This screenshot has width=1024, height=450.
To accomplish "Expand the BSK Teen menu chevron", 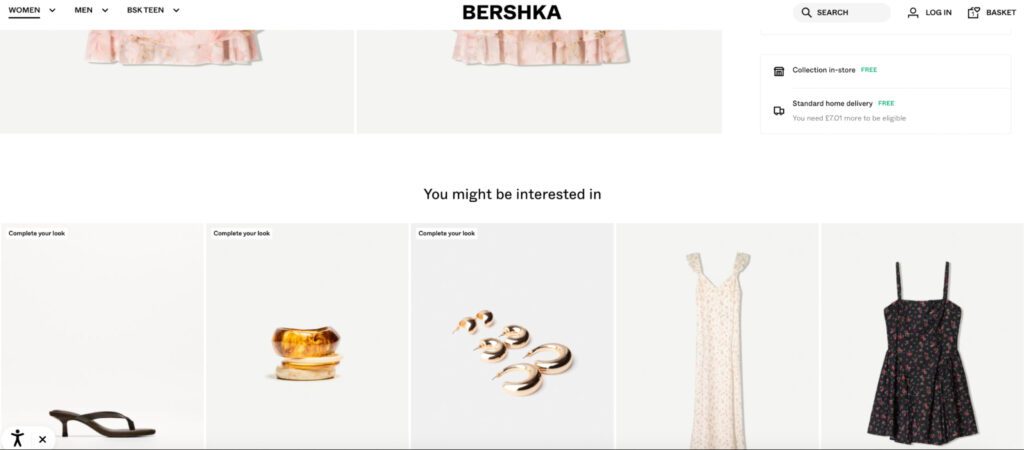I will point(176,11).
